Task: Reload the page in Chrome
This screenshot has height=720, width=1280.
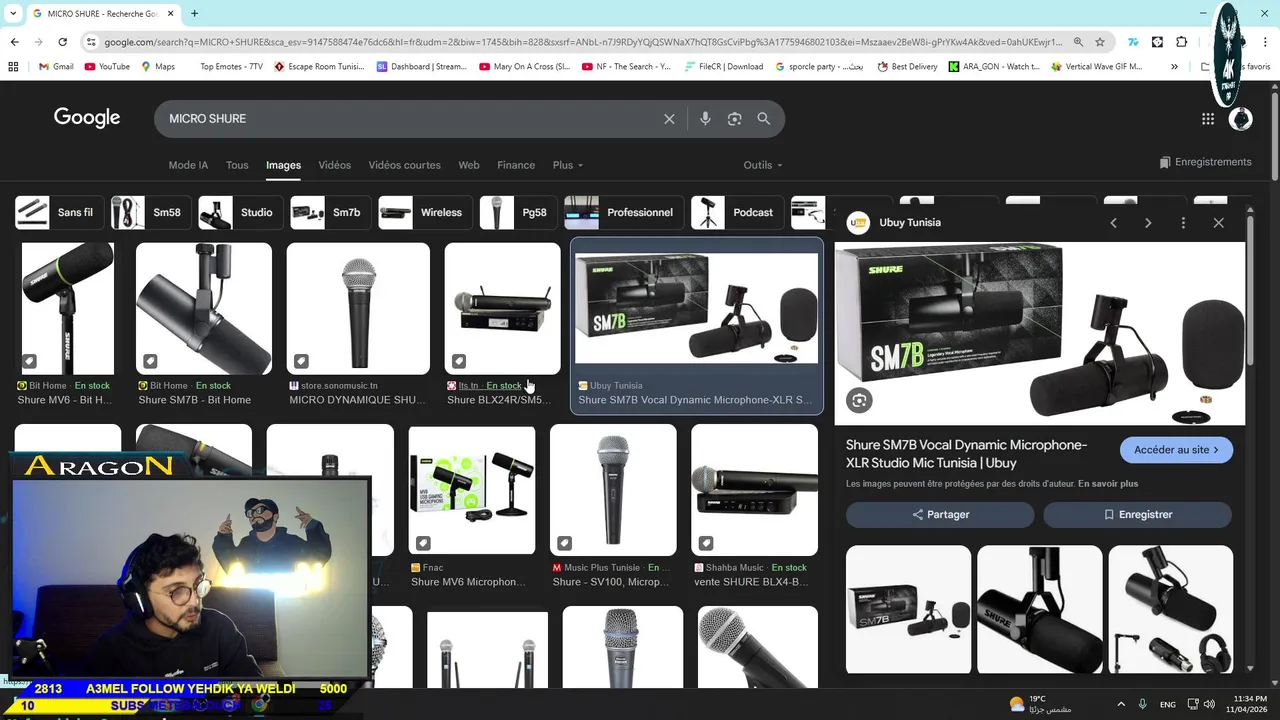Action: (62, 42)
